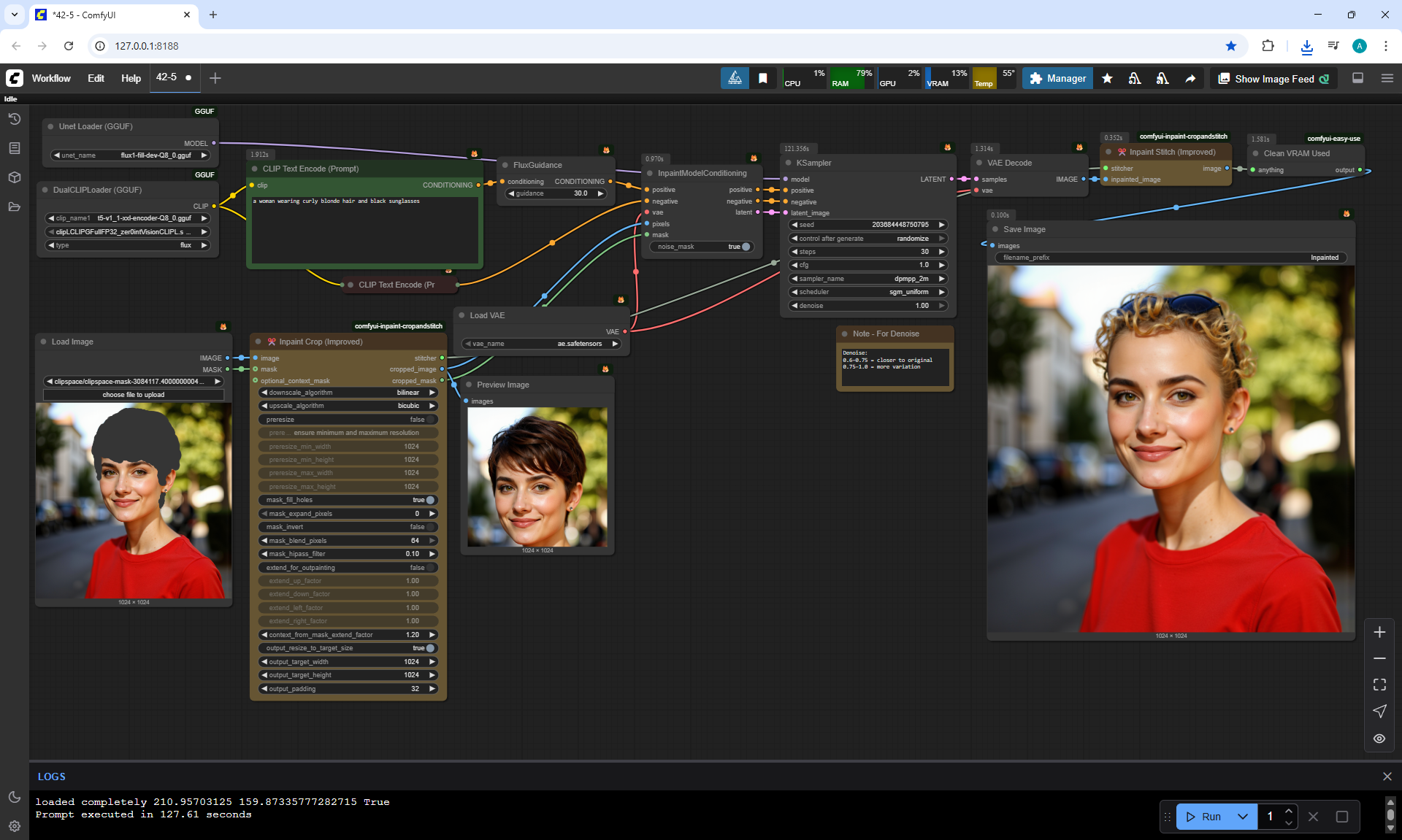Open the sampler_name dropdown in KSampler

click(x=867, y=279)
